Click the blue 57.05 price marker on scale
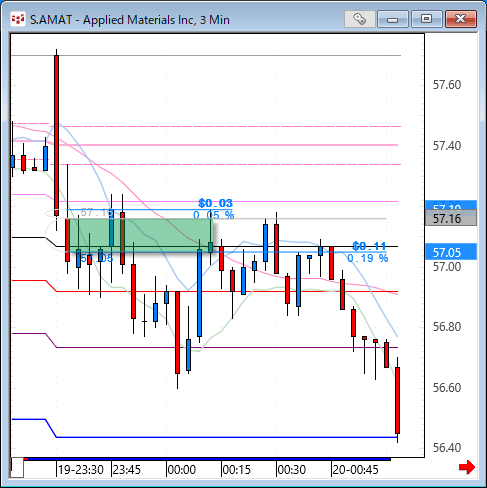487x488 pixels. click(451, 252)
